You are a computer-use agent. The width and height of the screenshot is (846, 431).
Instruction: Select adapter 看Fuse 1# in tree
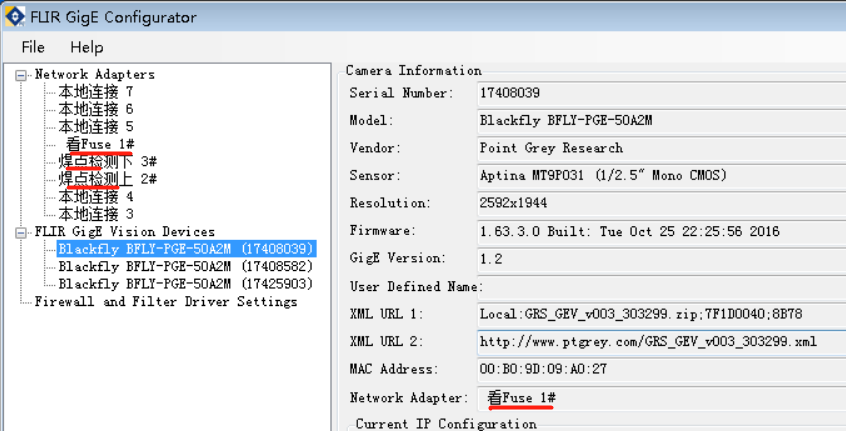pyautogui.click(x=100, y=144)
